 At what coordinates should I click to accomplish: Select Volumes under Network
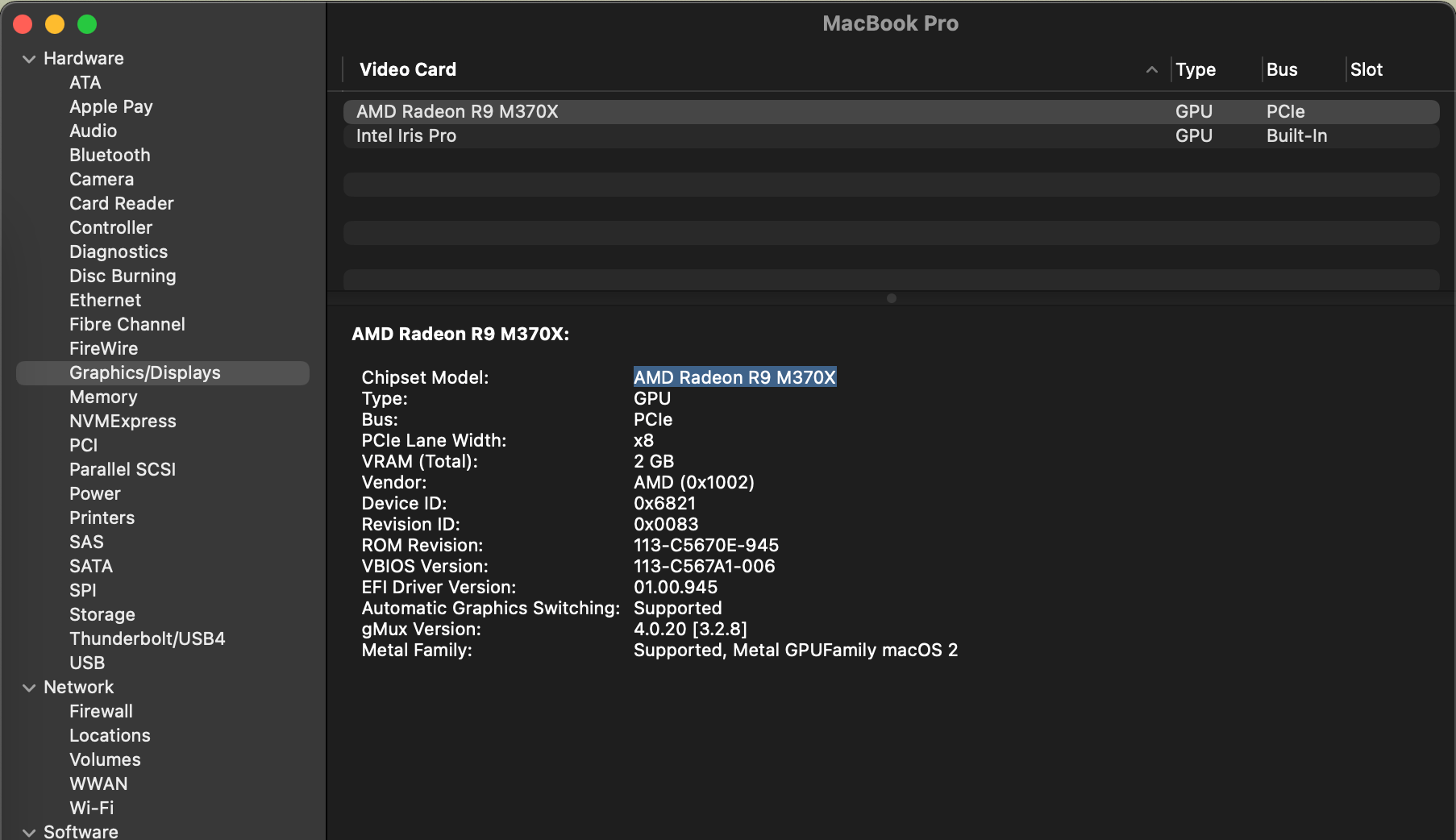105,759
